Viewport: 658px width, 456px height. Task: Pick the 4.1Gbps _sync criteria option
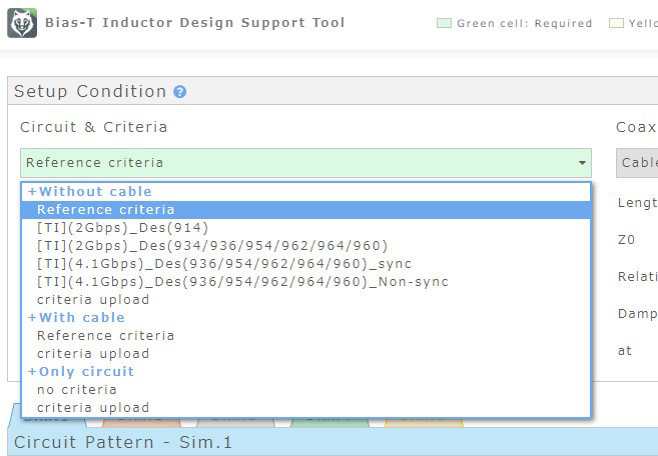click(x=224, y=264)
